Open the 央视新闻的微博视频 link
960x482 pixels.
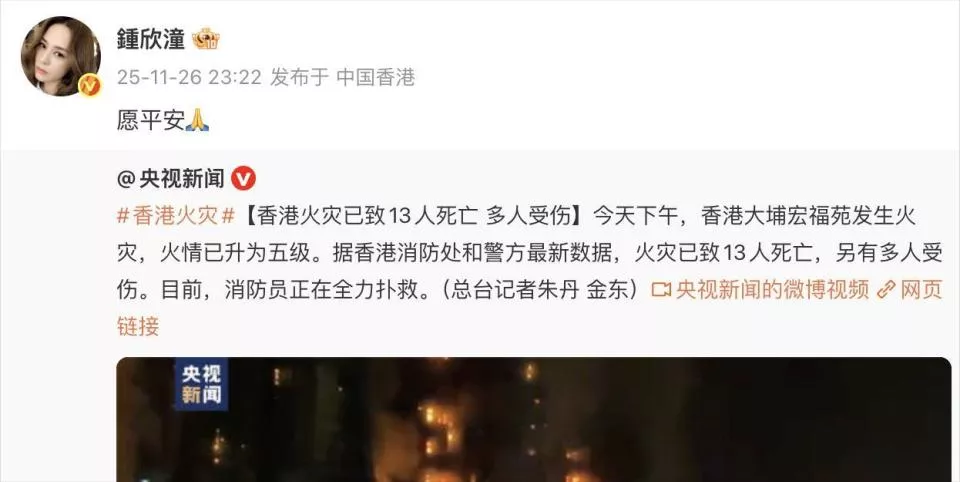click(772, 290)
